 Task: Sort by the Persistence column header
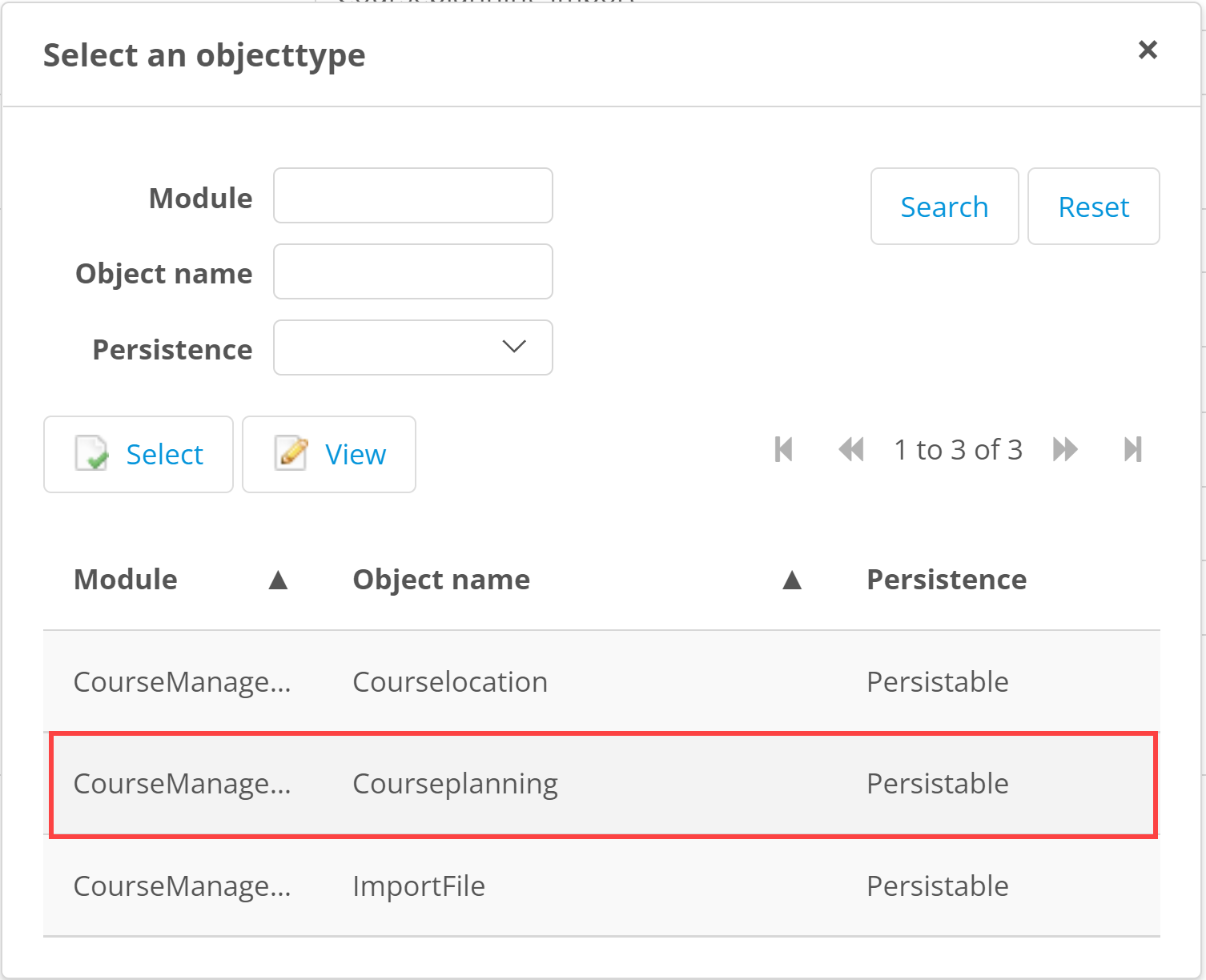pyautogui.click(x=947, y=580)
